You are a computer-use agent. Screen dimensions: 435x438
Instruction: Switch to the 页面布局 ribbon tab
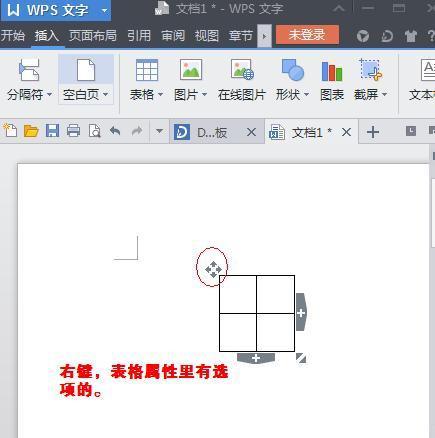[x=93, y=36]
